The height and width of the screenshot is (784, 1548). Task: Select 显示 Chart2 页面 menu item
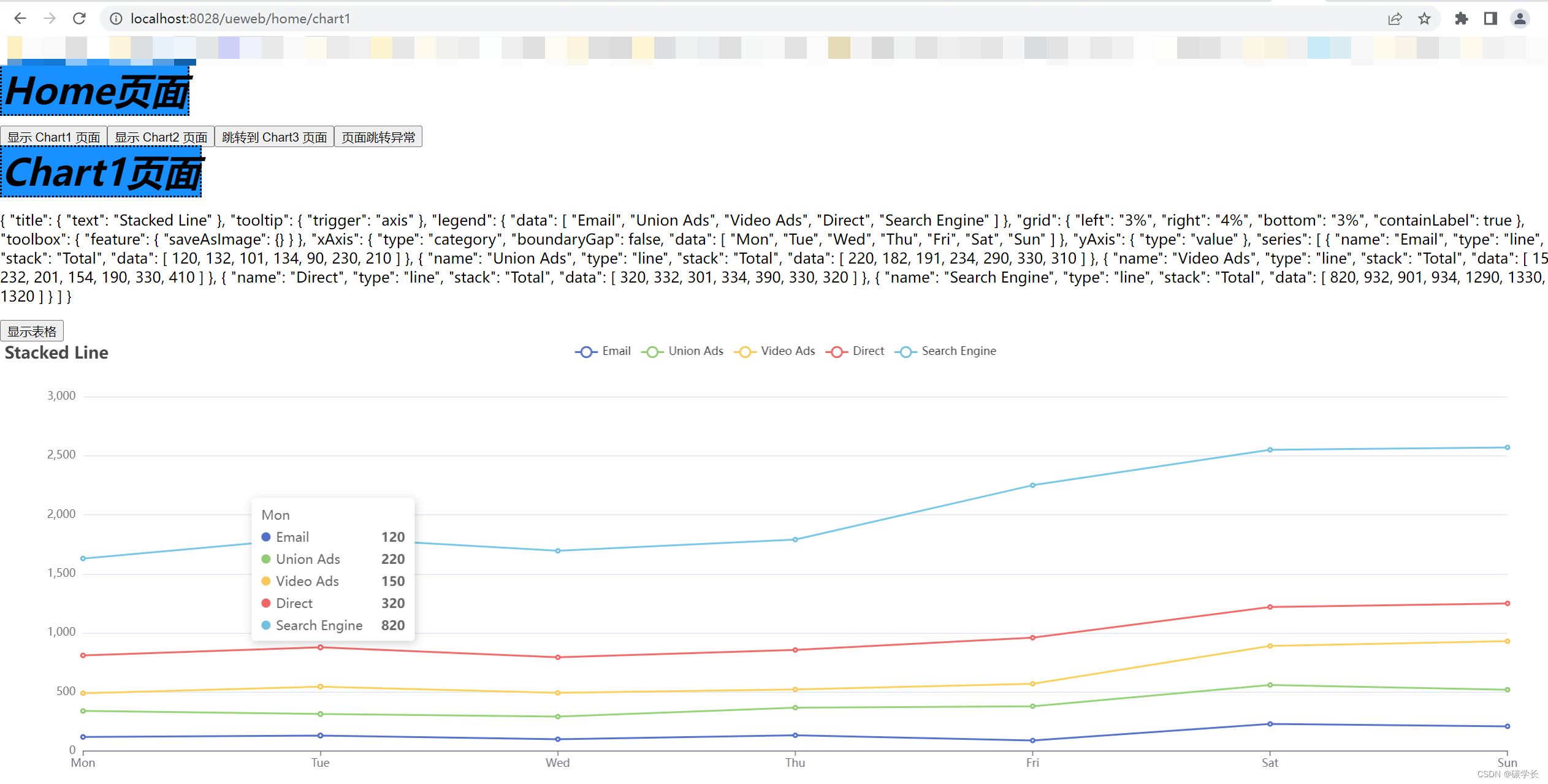(x=159, y=137)
